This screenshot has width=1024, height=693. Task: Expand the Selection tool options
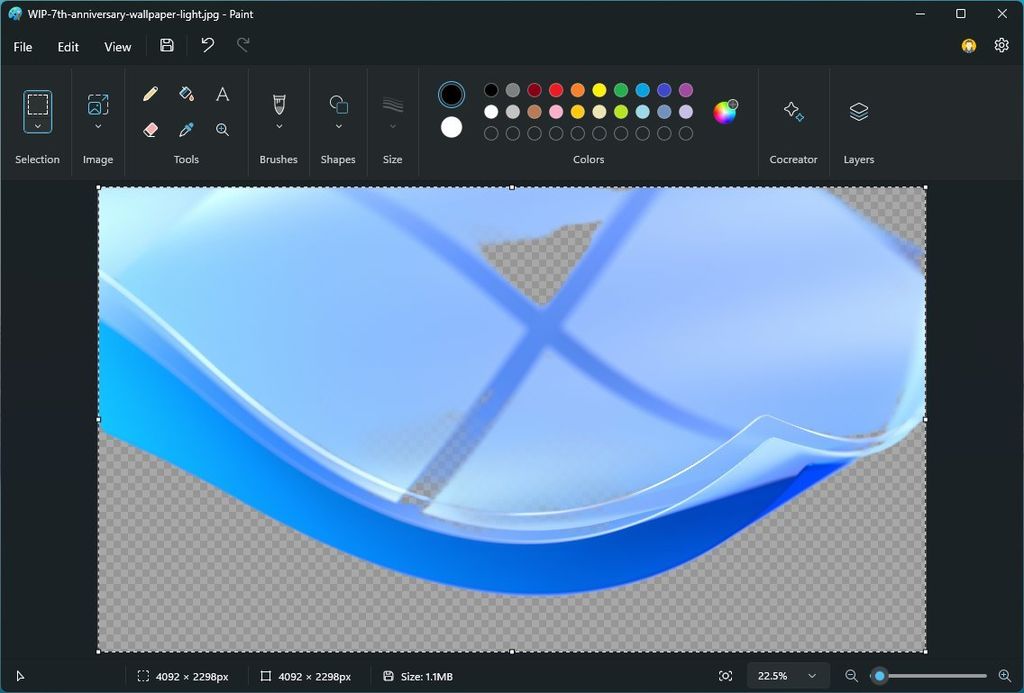[37, 128]
